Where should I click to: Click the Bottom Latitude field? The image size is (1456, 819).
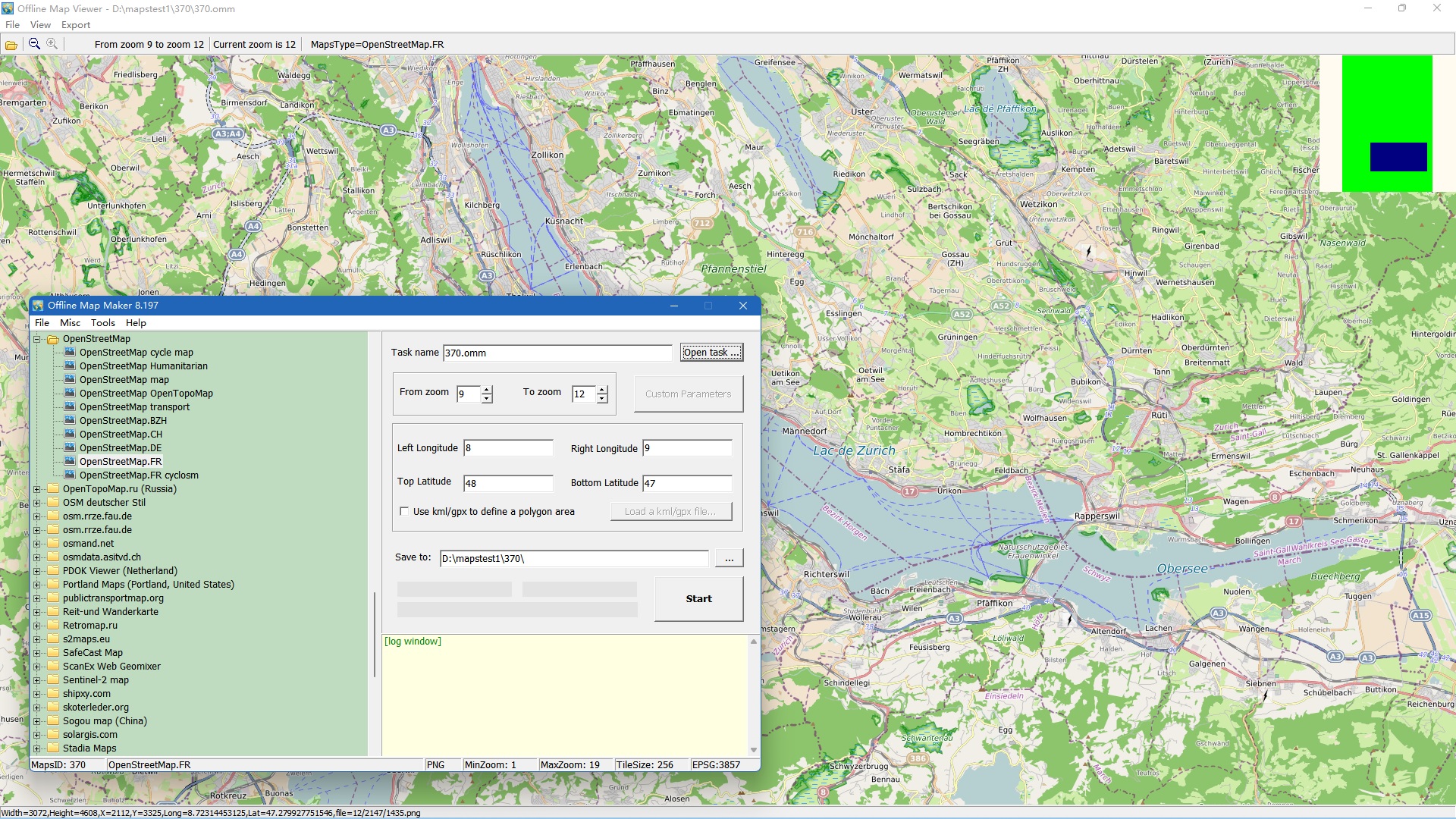point(687,483)
